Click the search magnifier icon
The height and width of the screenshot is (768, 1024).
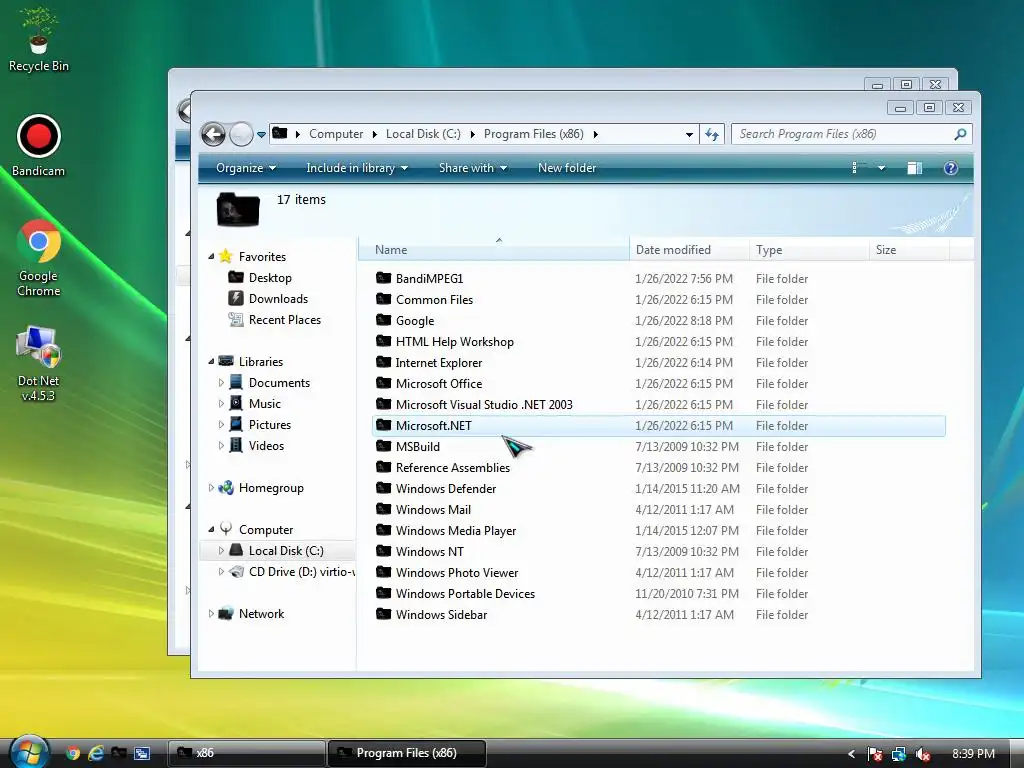(x=959, y=134)
